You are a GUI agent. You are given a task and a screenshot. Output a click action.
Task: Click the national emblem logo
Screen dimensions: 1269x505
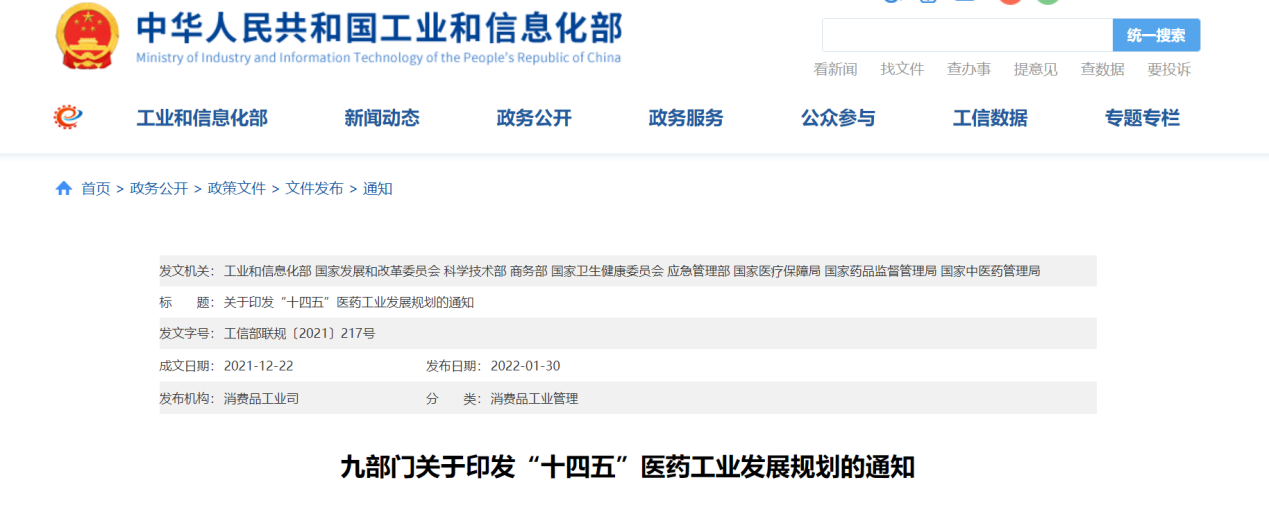[87, 35]
